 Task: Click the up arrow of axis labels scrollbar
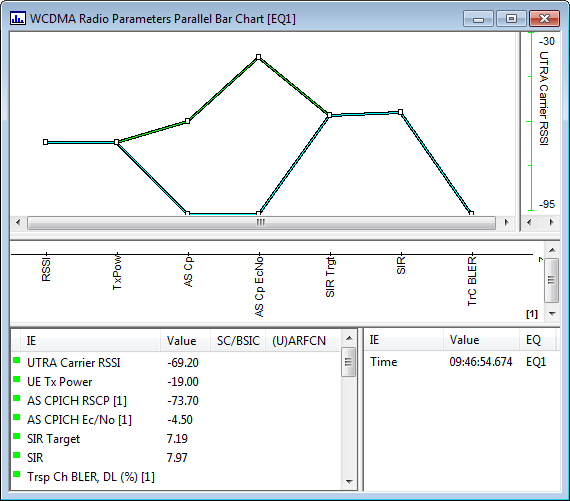click(552, 250)
